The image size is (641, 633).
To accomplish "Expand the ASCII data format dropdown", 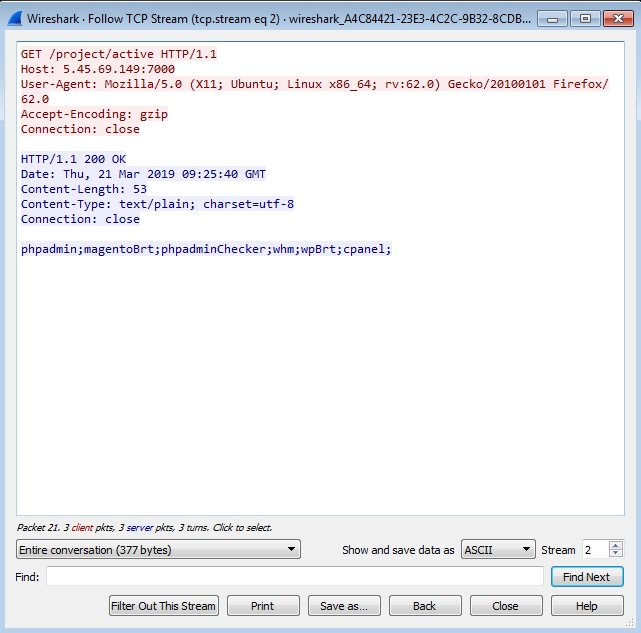I will pos(498,549).
